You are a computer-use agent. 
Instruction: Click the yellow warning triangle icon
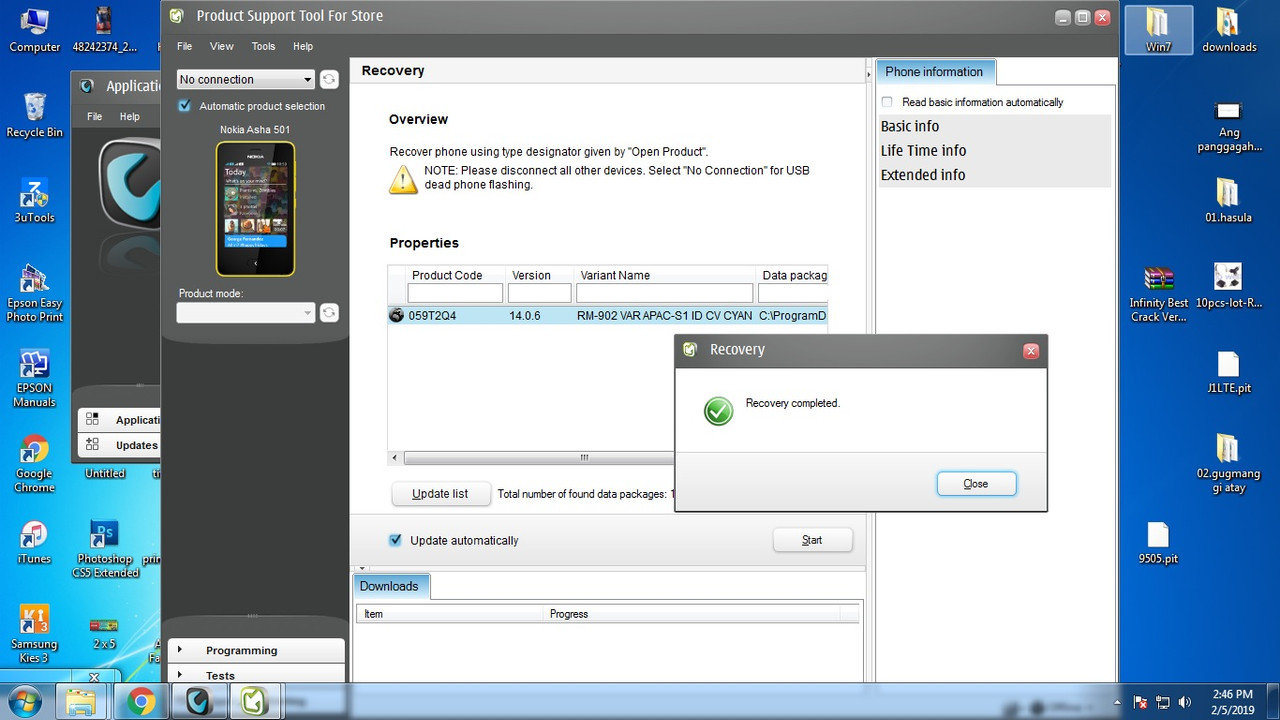click(x=403, y=179)
